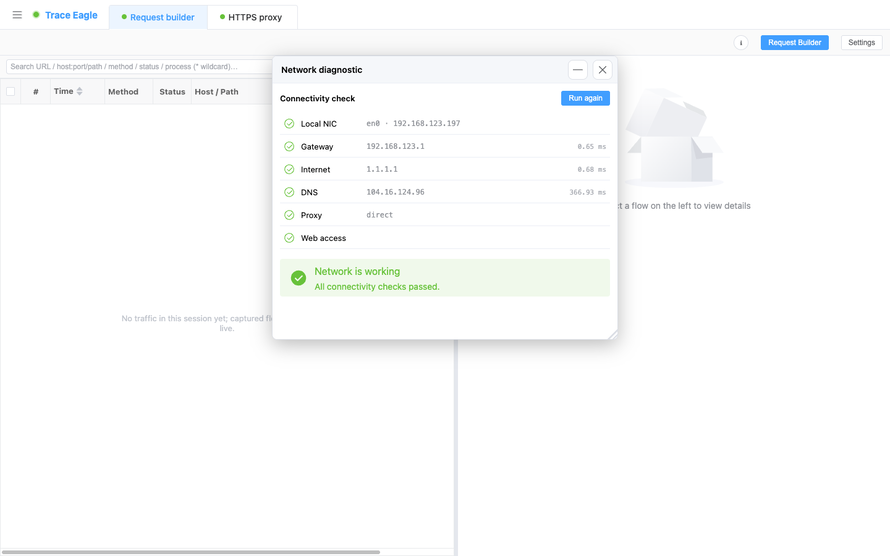Screen dimensions: 890x556
Task: Select the Internet address 1.1.1.1
Action: 382,169
